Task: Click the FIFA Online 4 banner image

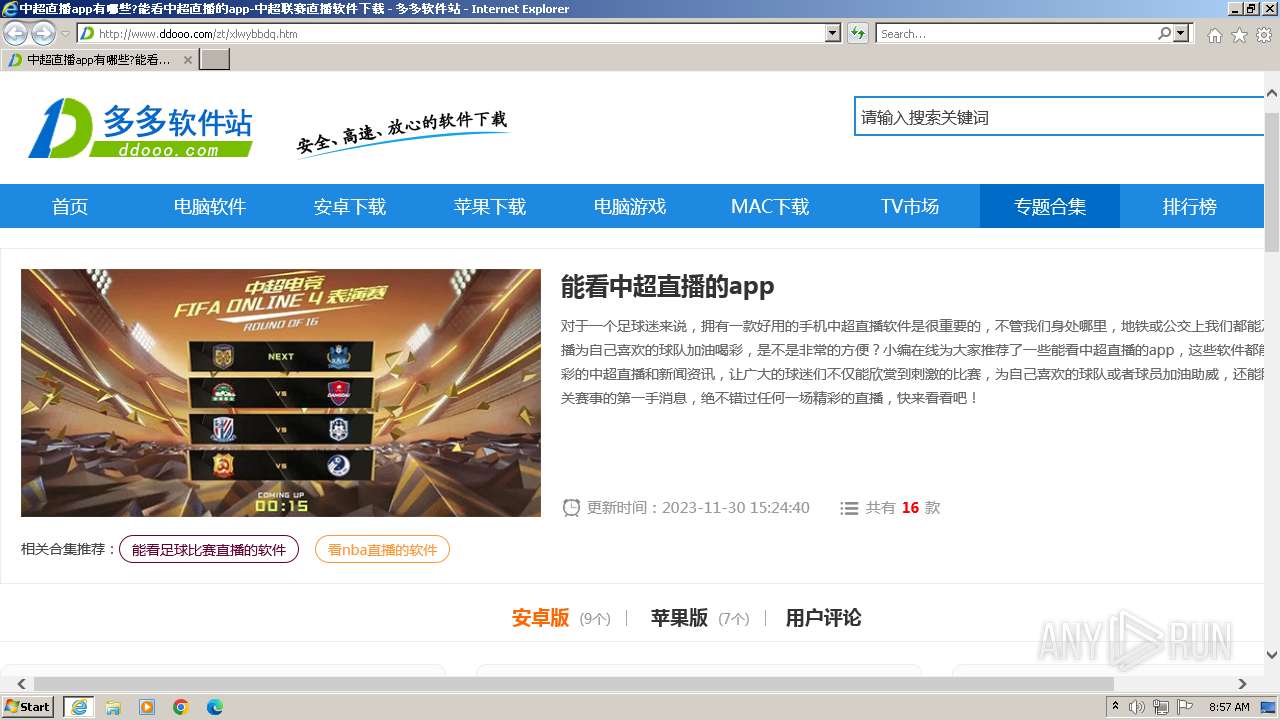Action: point(281,393)
